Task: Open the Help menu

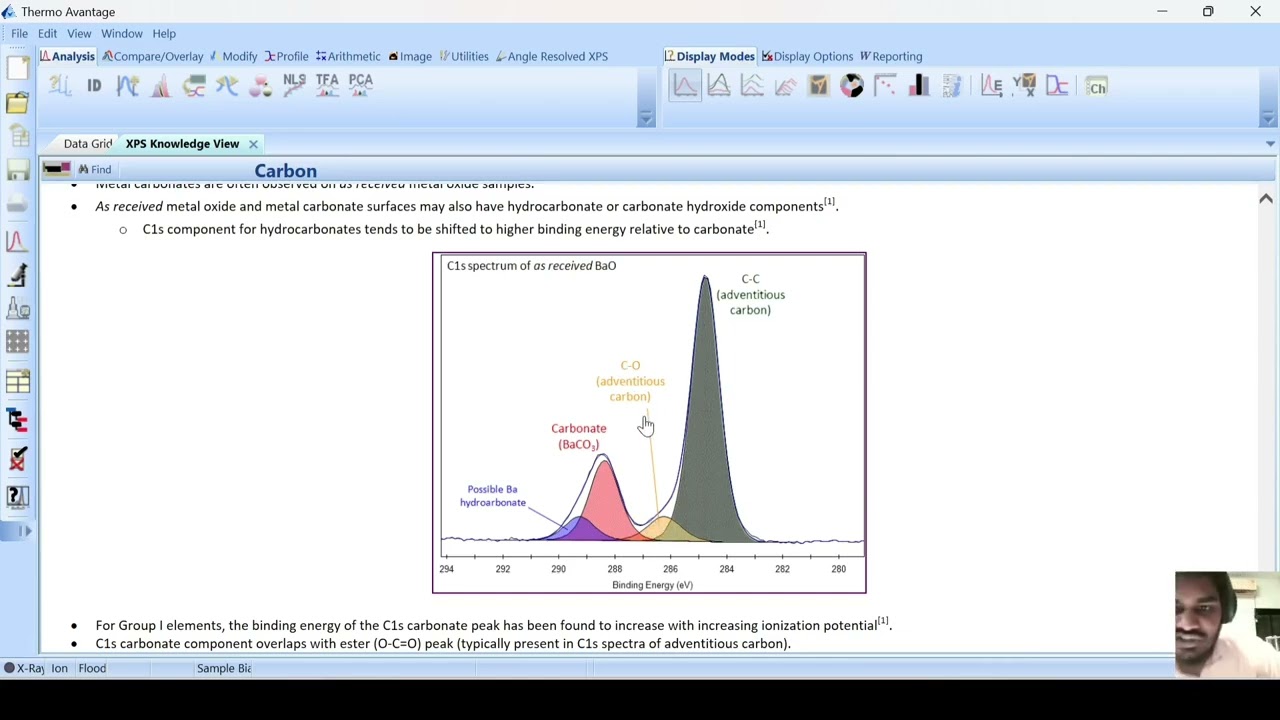Action: (x=164, y=33)
